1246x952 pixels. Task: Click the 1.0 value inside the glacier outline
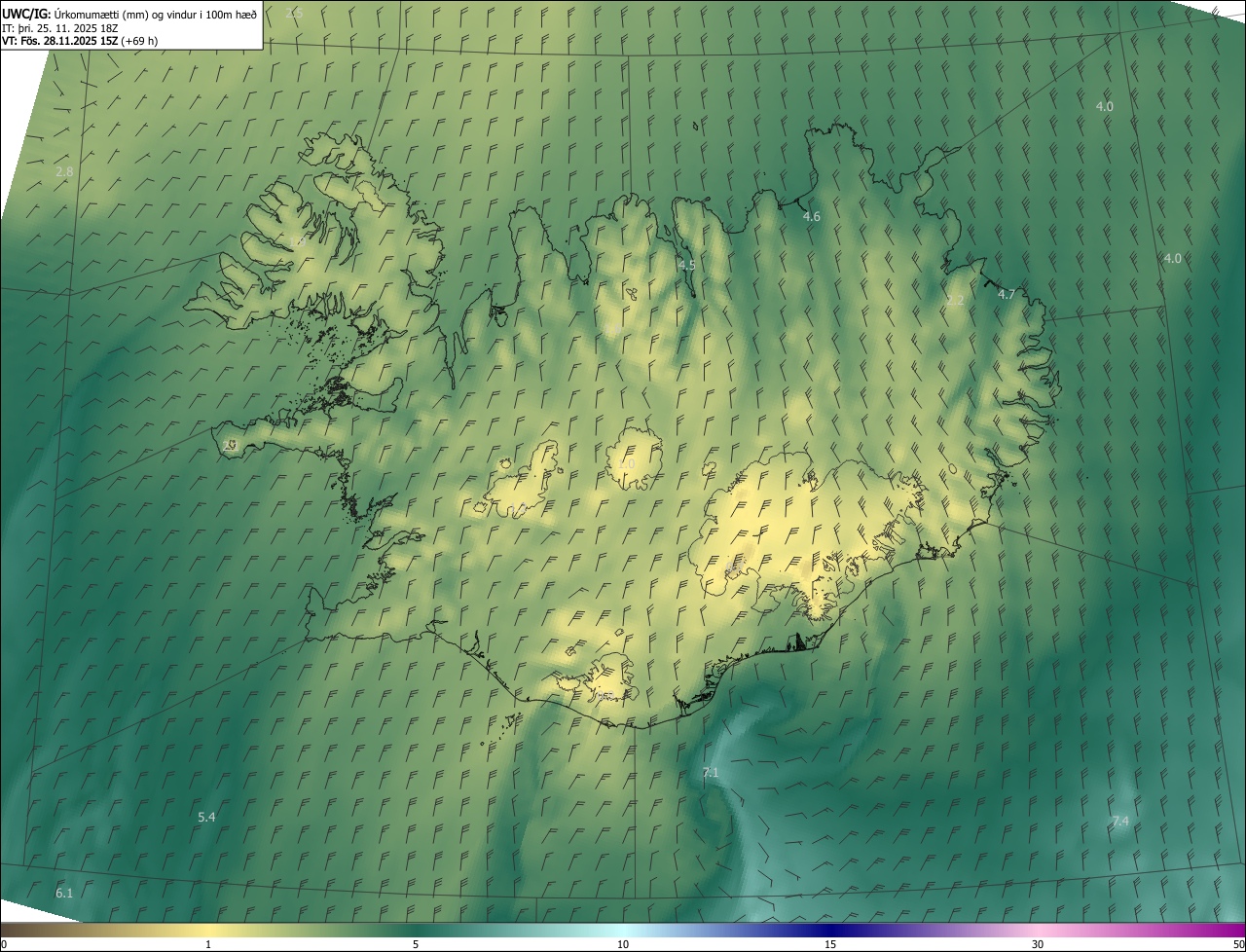coord(626,464)
